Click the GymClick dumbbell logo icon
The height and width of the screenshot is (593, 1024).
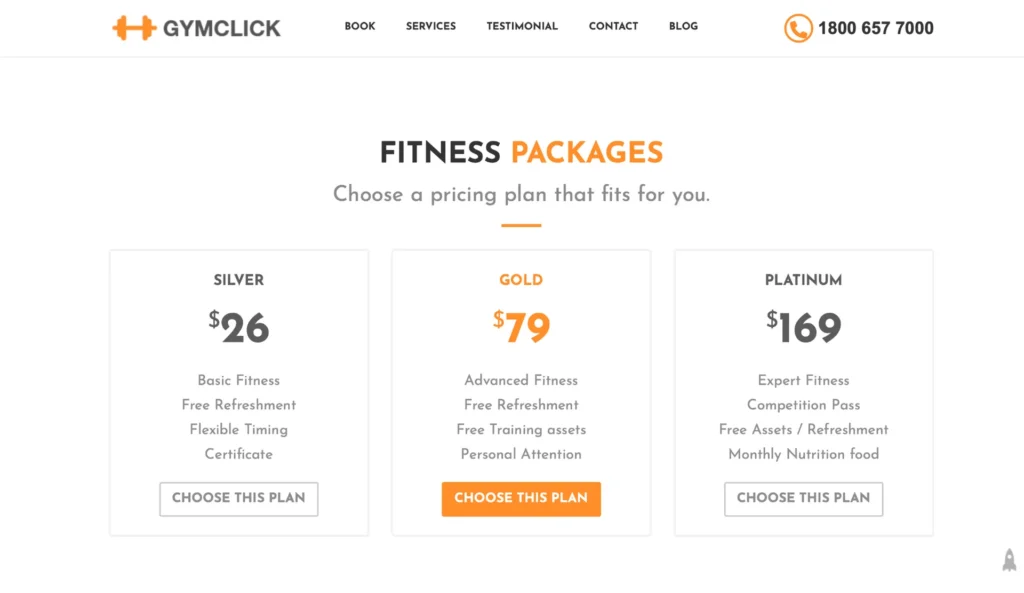134,28
